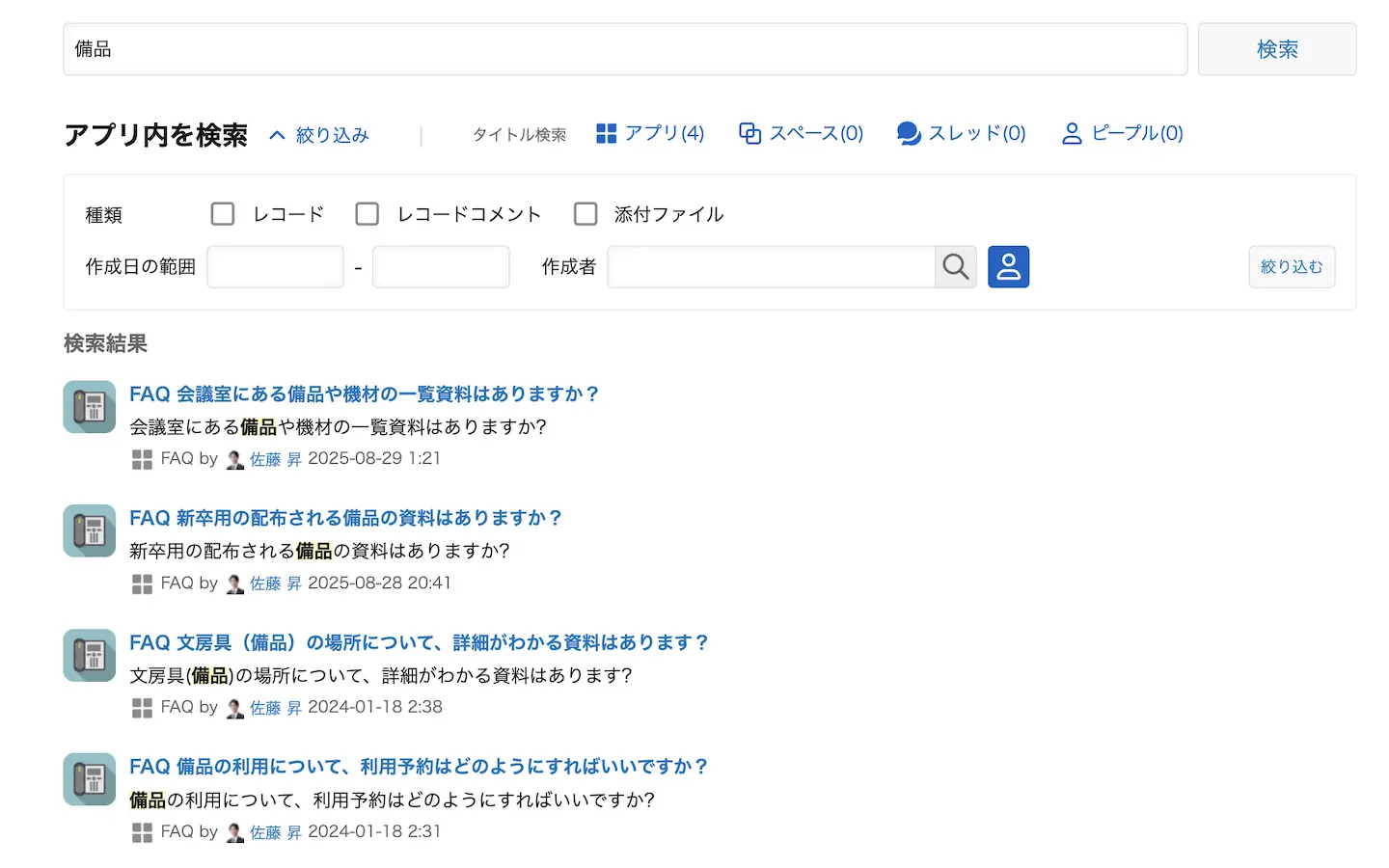Switch to the スレッド(0) tab

click(961, 133)
